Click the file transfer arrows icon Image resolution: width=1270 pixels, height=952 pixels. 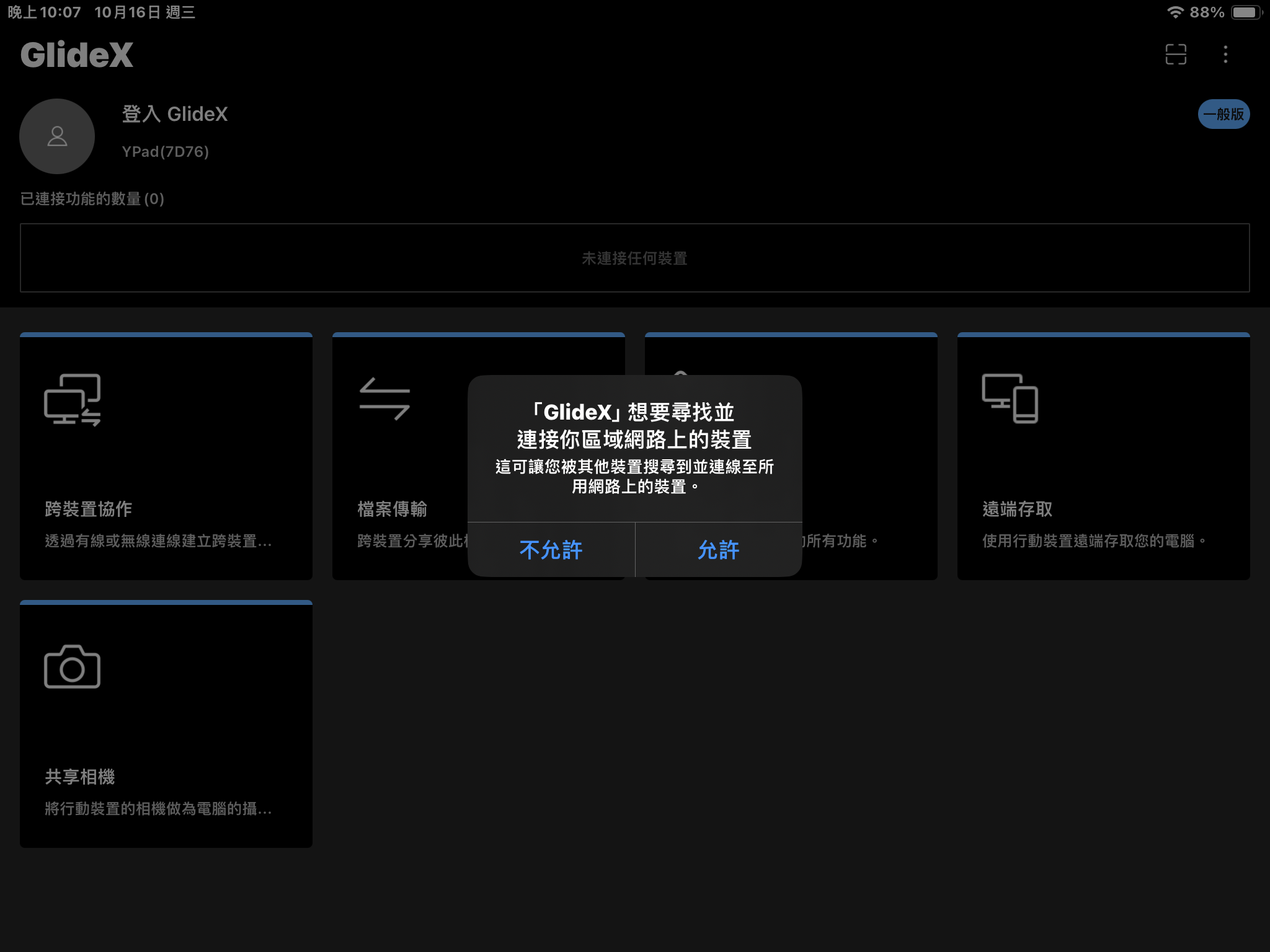tap(384, 399)
